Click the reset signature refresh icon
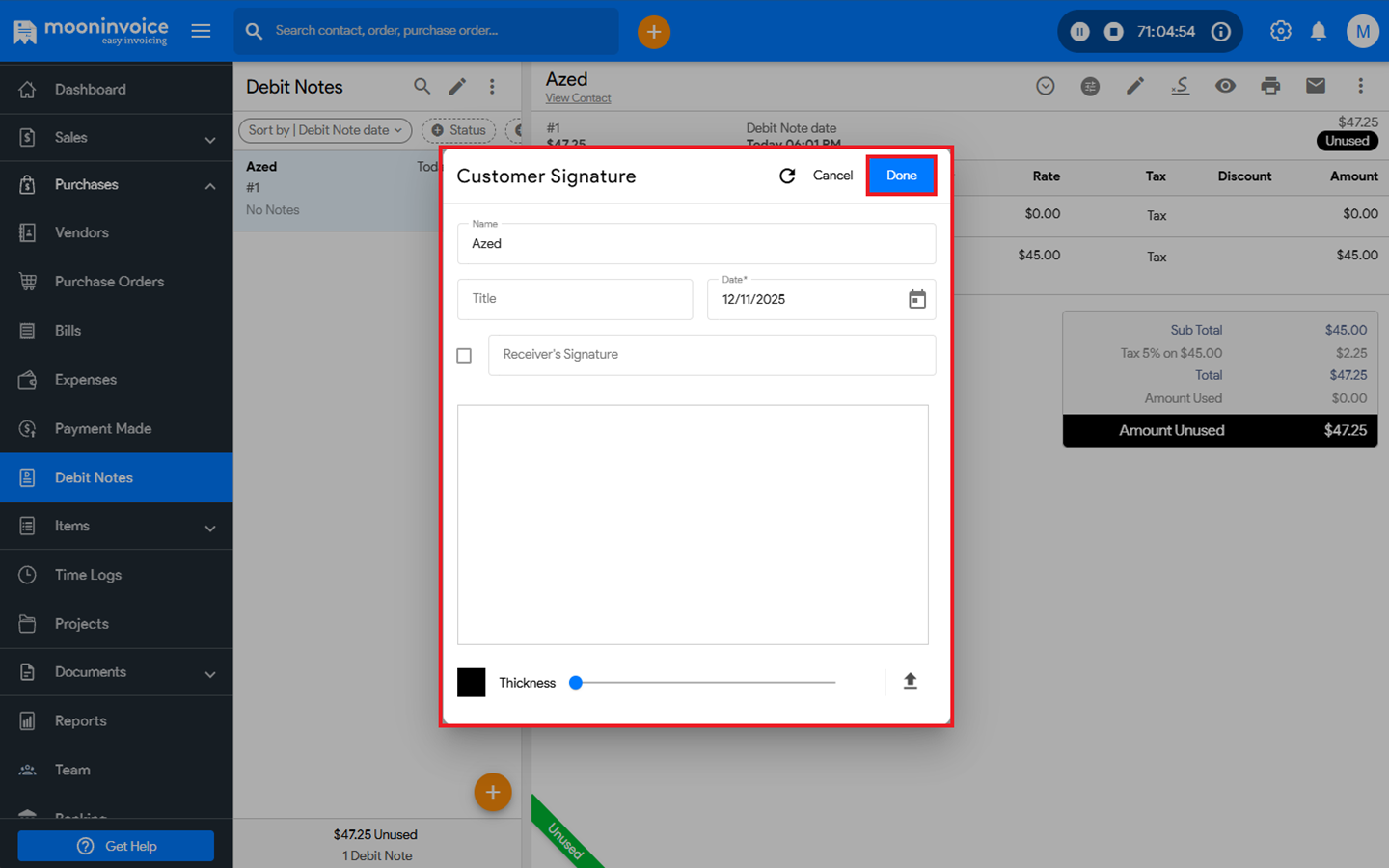This screenshot has width=1389, height=868. 787,176
